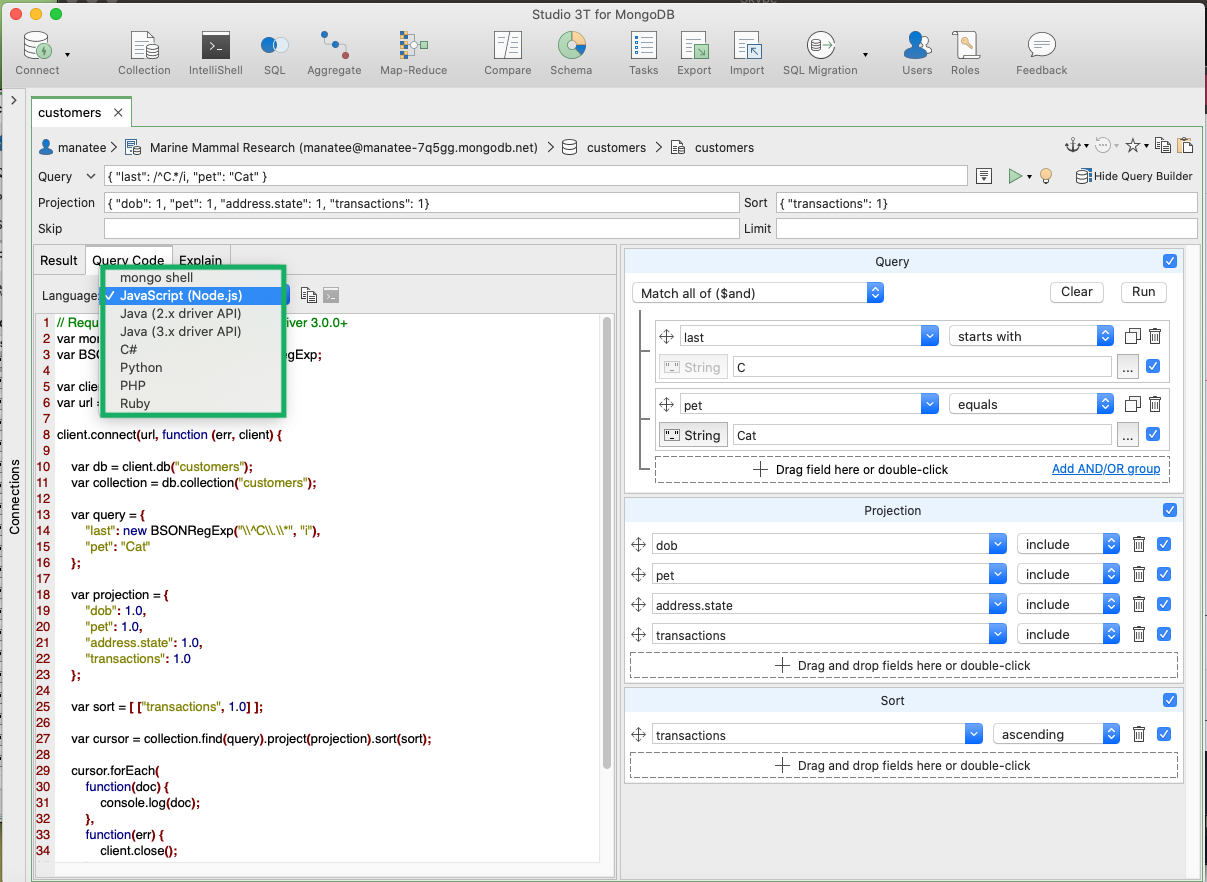Click the 'Add AND/OR group' link
This screenshot has width=1207, height=882.
tap(1105, 469)
